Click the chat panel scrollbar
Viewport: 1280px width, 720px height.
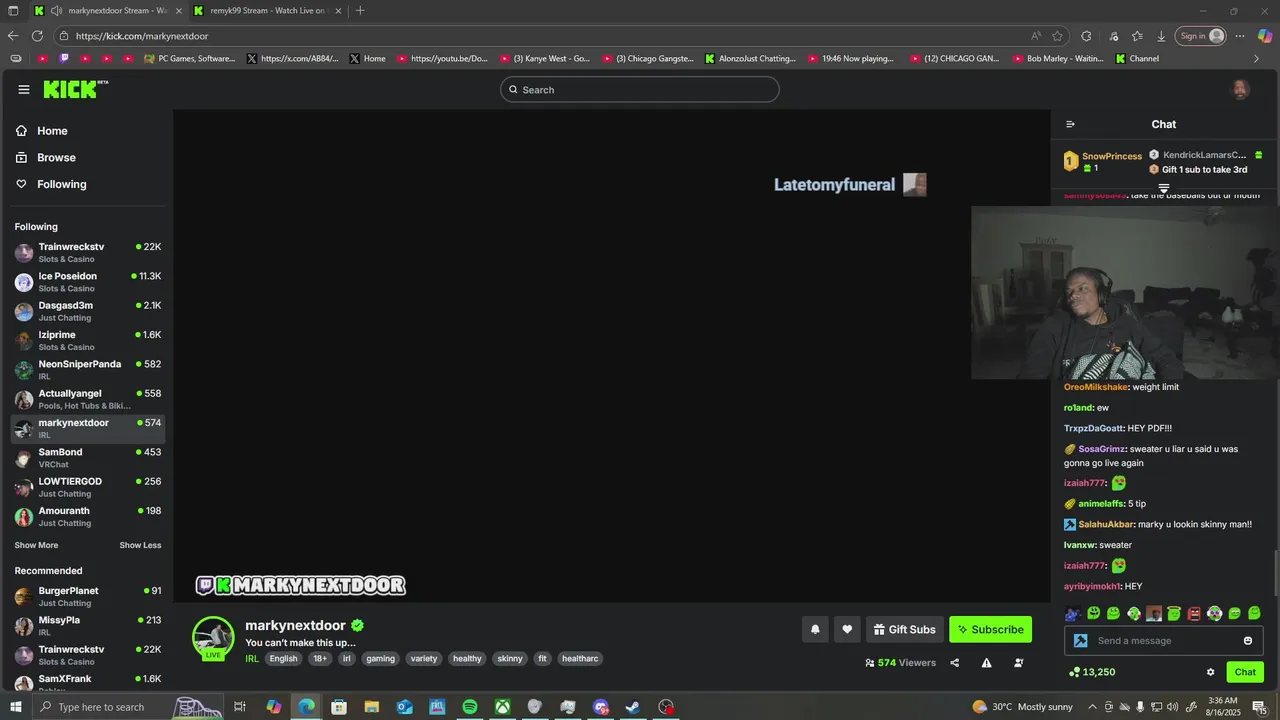1275,572
